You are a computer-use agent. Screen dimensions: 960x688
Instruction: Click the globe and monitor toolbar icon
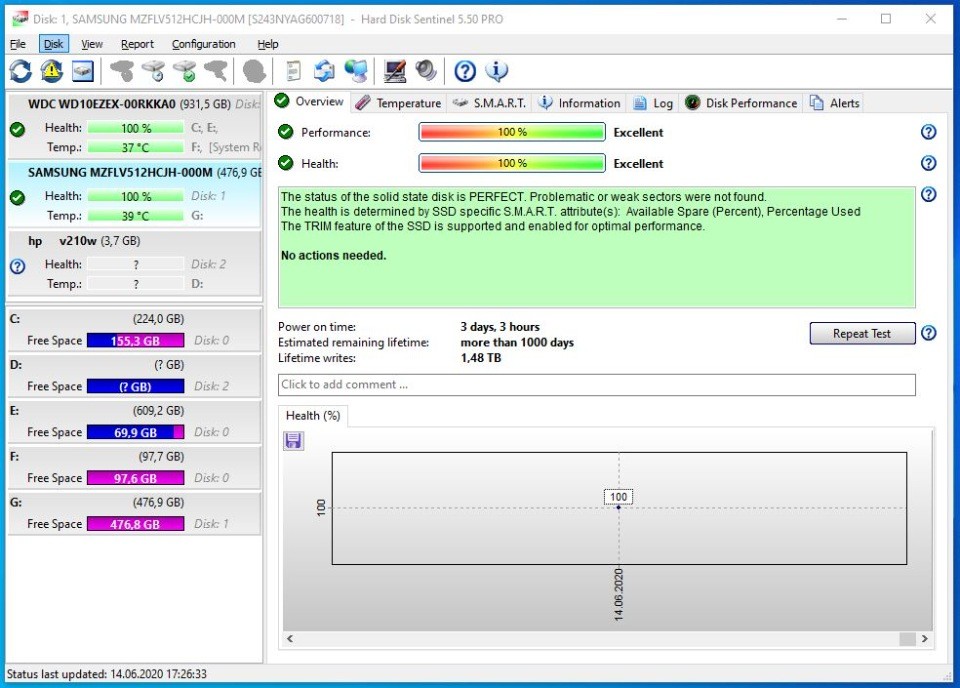355,71
